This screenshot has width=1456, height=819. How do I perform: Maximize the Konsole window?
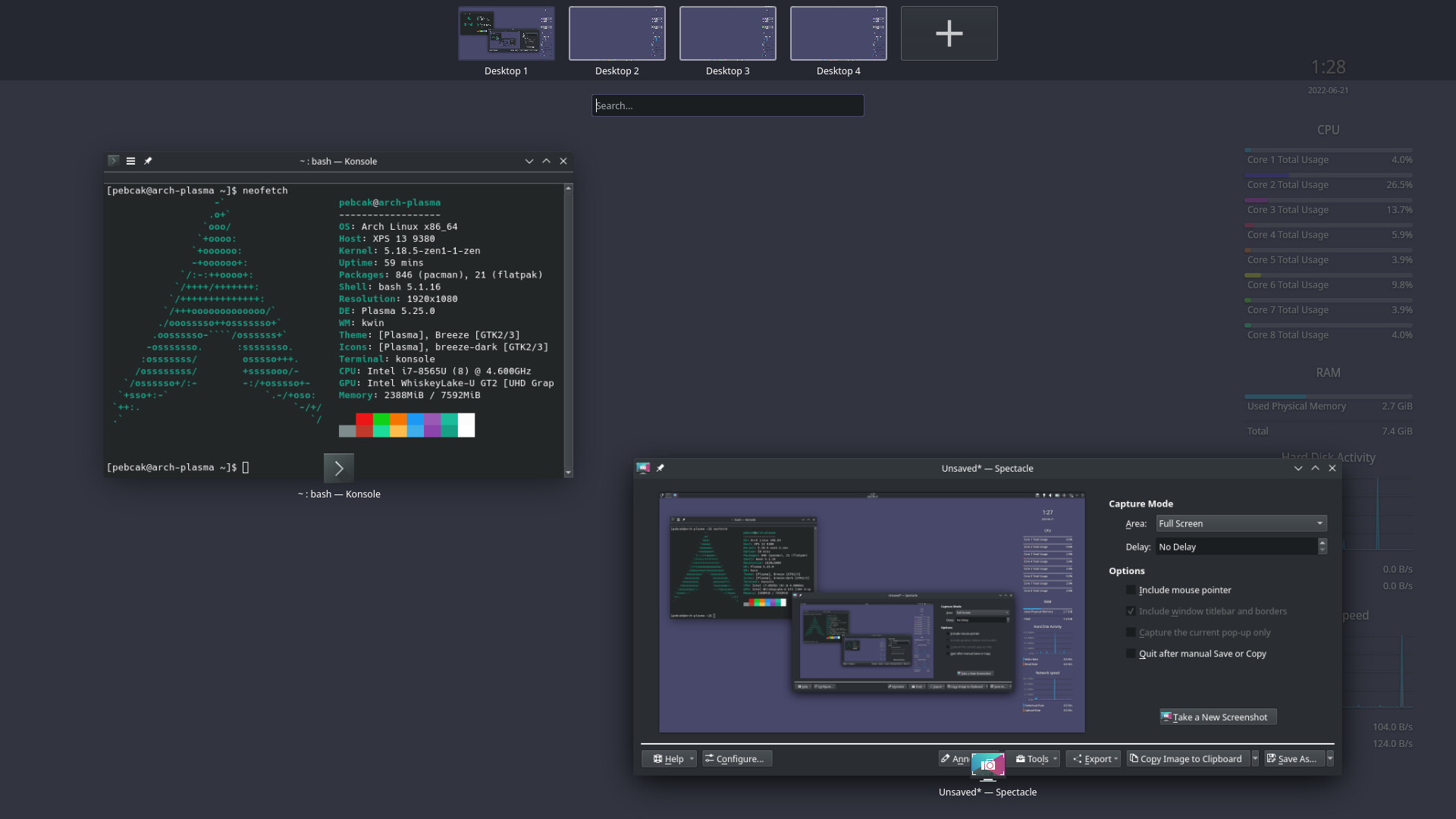pos(546,161)
